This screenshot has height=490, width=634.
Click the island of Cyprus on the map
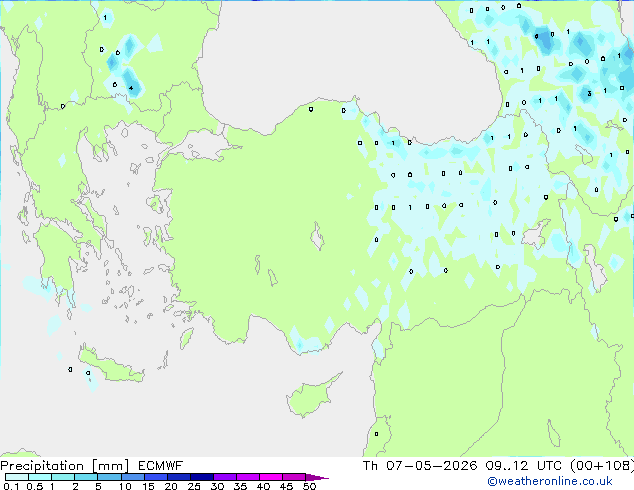click(x=311, y=396)
